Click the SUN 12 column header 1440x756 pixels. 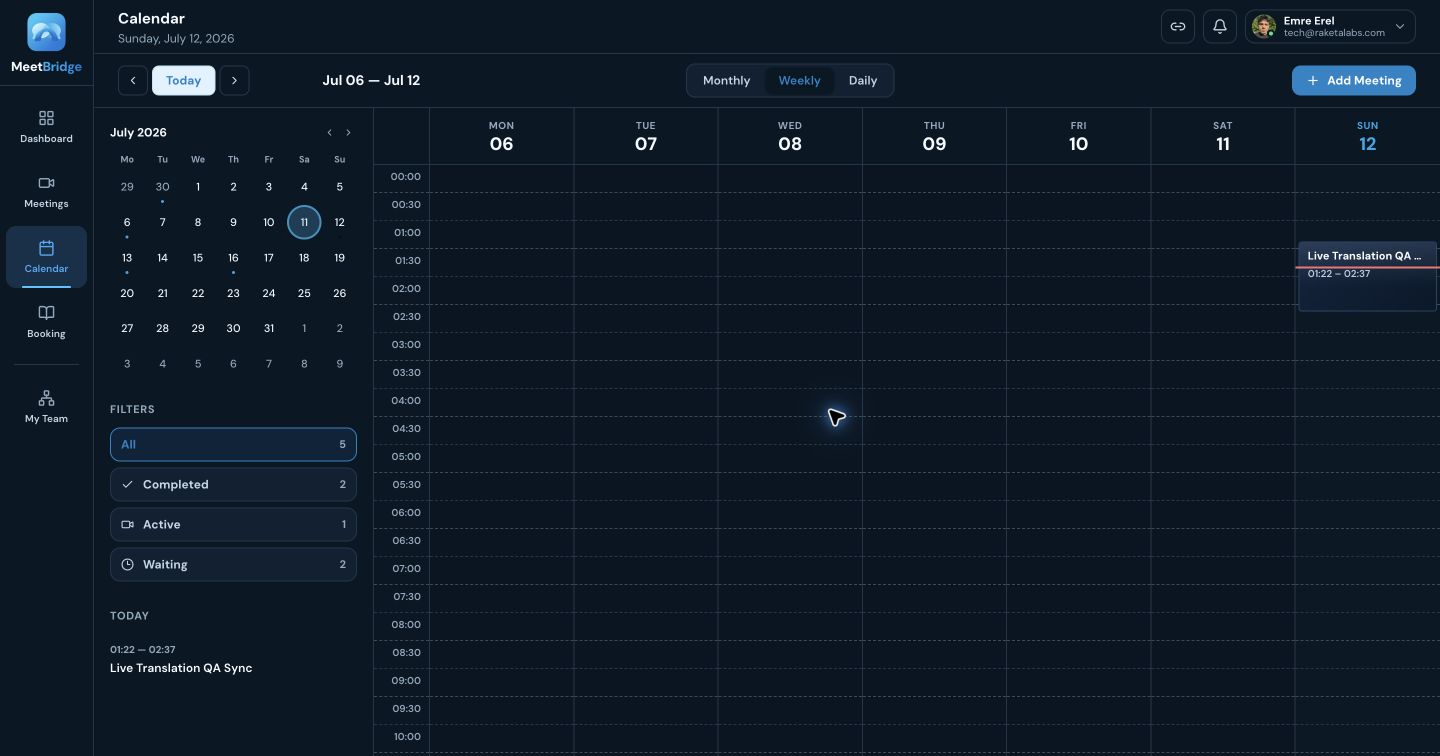tap(1367, 137)
